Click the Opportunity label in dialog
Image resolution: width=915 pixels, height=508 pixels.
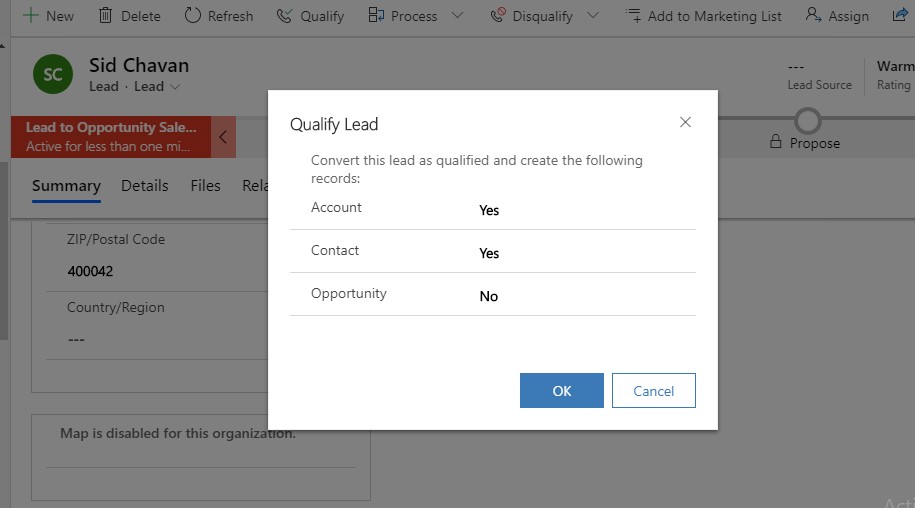[x=348, y=293]
